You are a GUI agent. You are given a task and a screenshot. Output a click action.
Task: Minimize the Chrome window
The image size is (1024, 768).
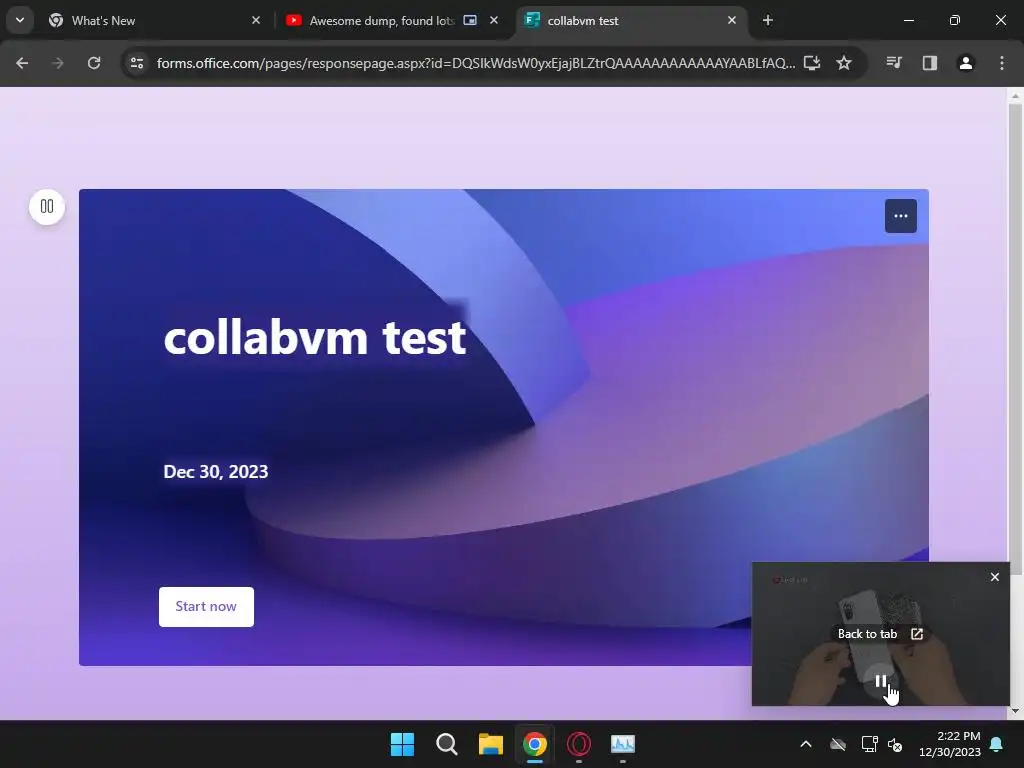(x=908, y=21)
